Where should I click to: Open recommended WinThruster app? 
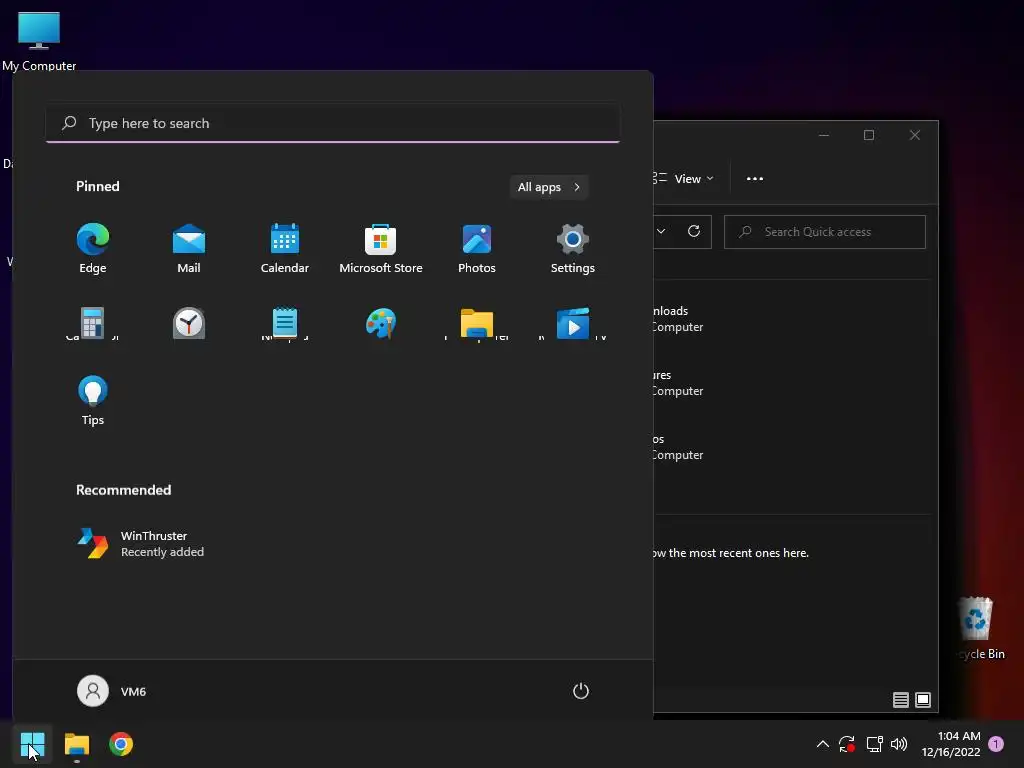(140, 543)
